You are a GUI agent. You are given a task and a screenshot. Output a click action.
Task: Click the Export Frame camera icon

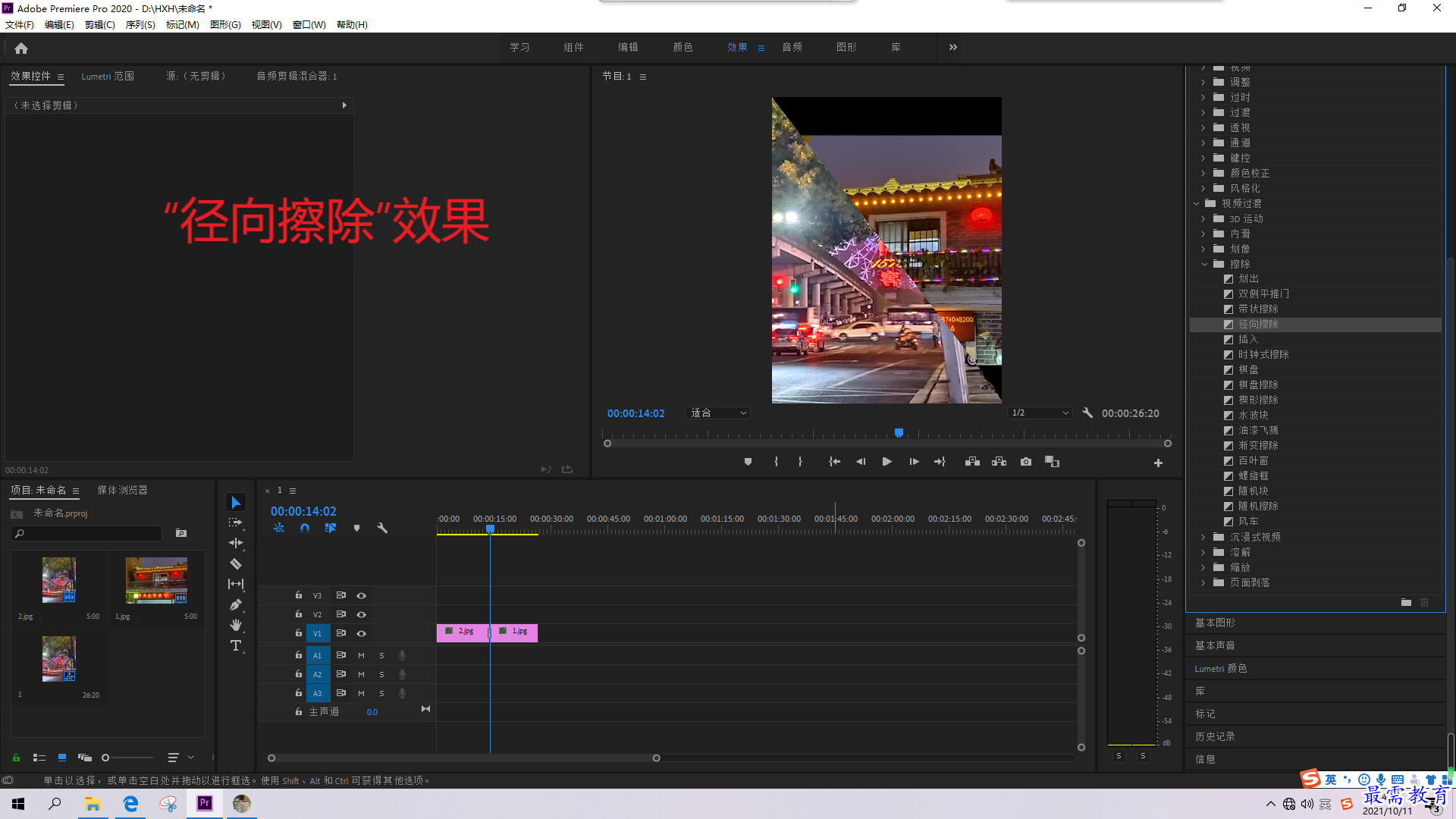pyautogui.click(x=1026, y=462)
